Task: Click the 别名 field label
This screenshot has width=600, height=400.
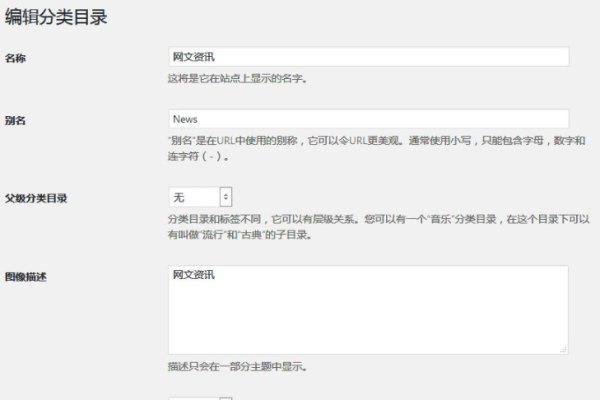Action: coord(15,120)
